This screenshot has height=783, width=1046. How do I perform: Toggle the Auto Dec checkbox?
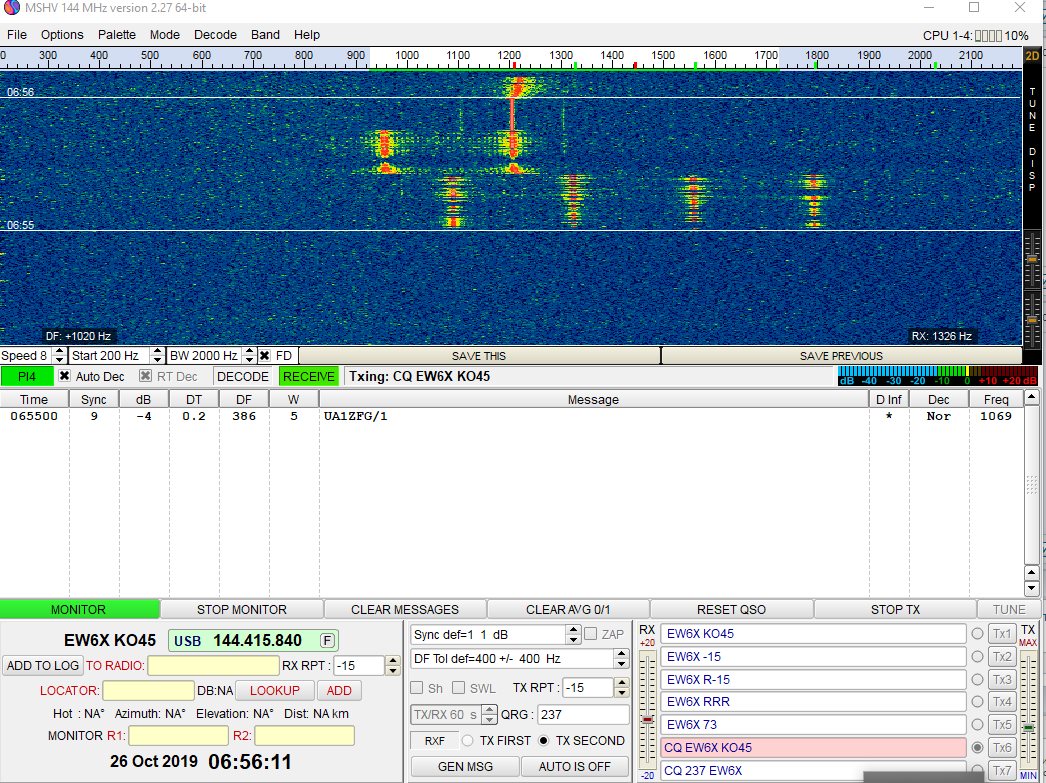point(65,377)
